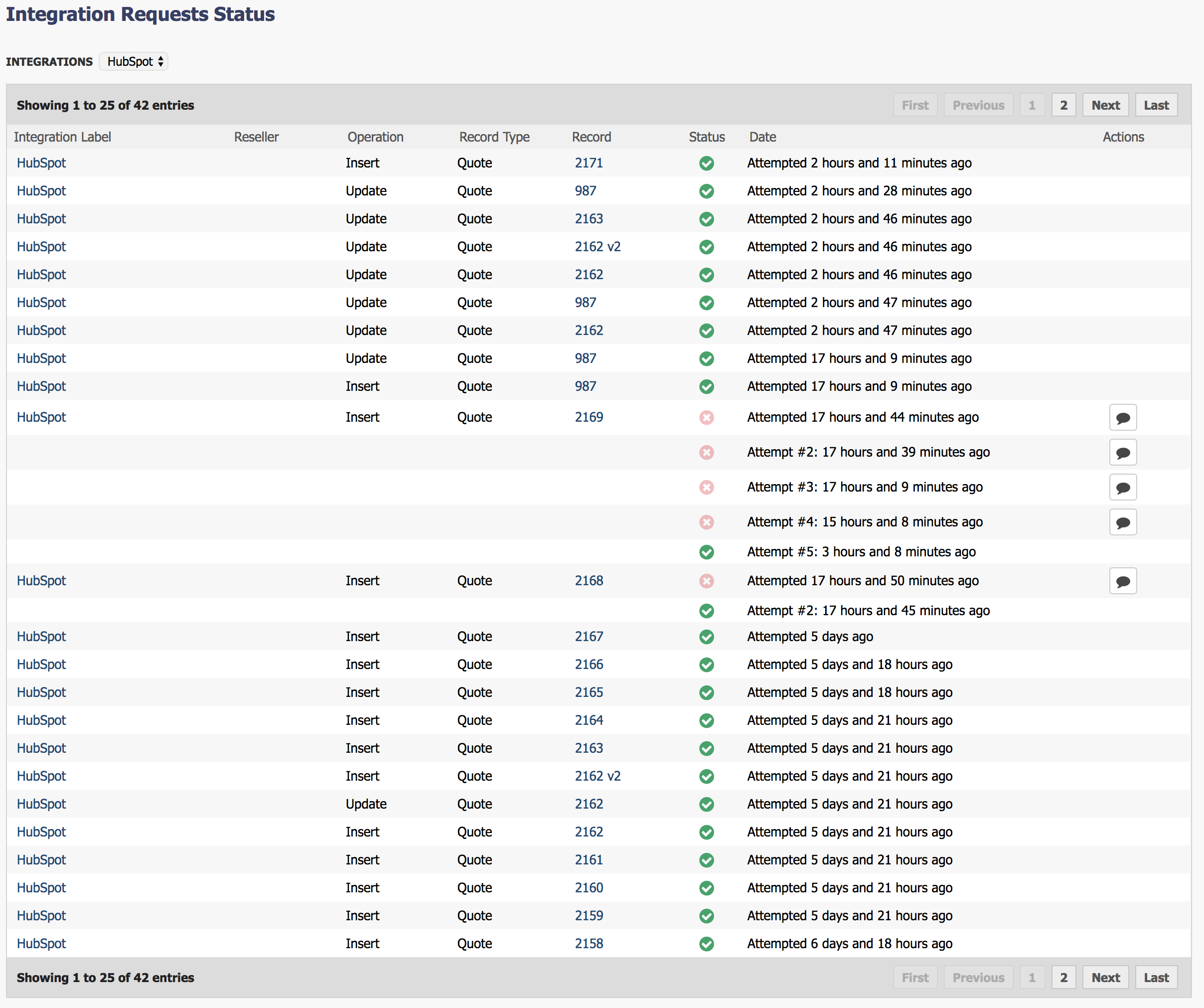
Task: Click 'Attempted 6 days and 18 hours ago'
Action: click(850, 944)
